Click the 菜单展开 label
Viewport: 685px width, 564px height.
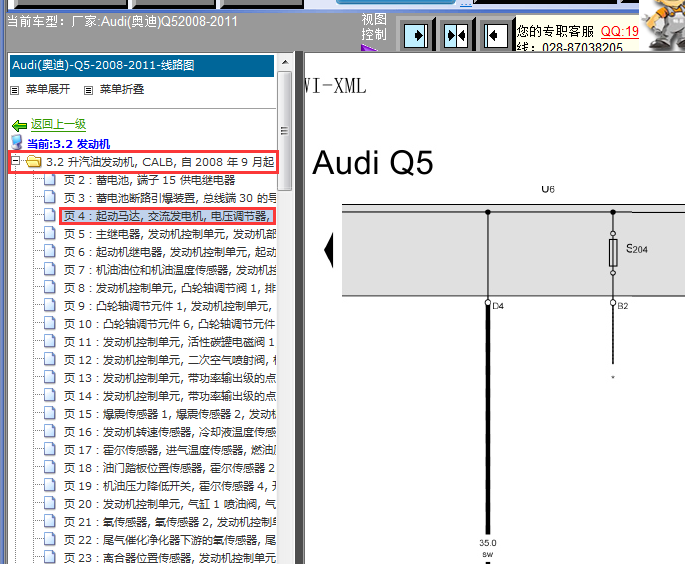[x=48, y=89]
